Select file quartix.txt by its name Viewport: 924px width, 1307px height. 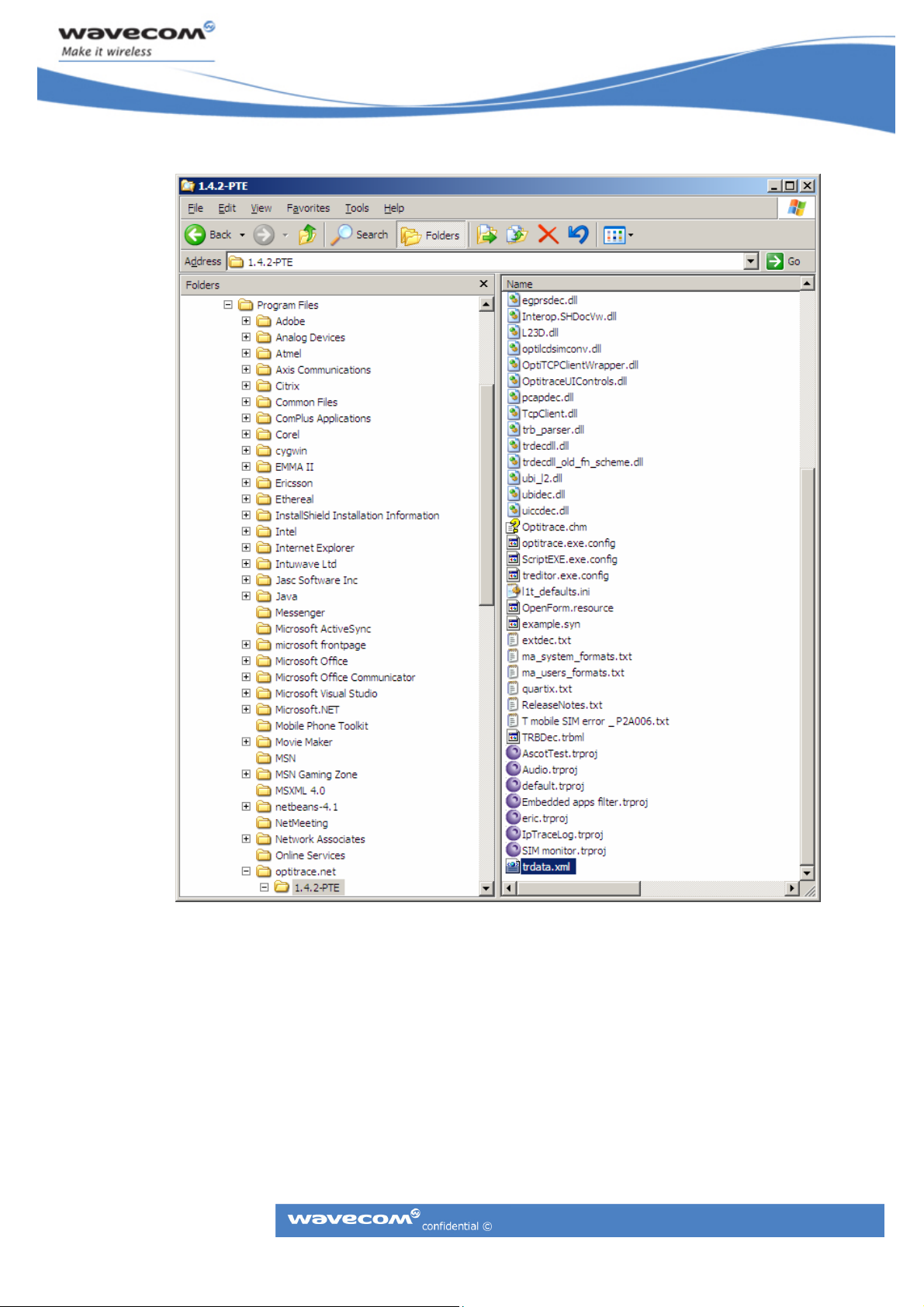547,689
